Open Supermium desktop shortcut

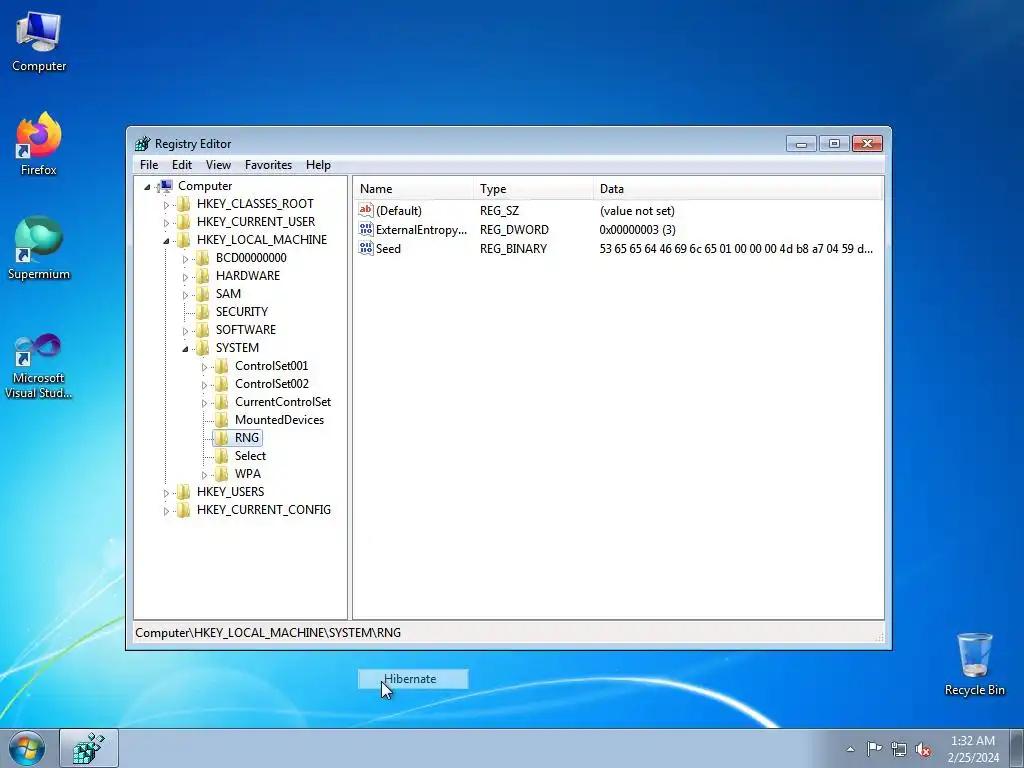coord(39,248)
